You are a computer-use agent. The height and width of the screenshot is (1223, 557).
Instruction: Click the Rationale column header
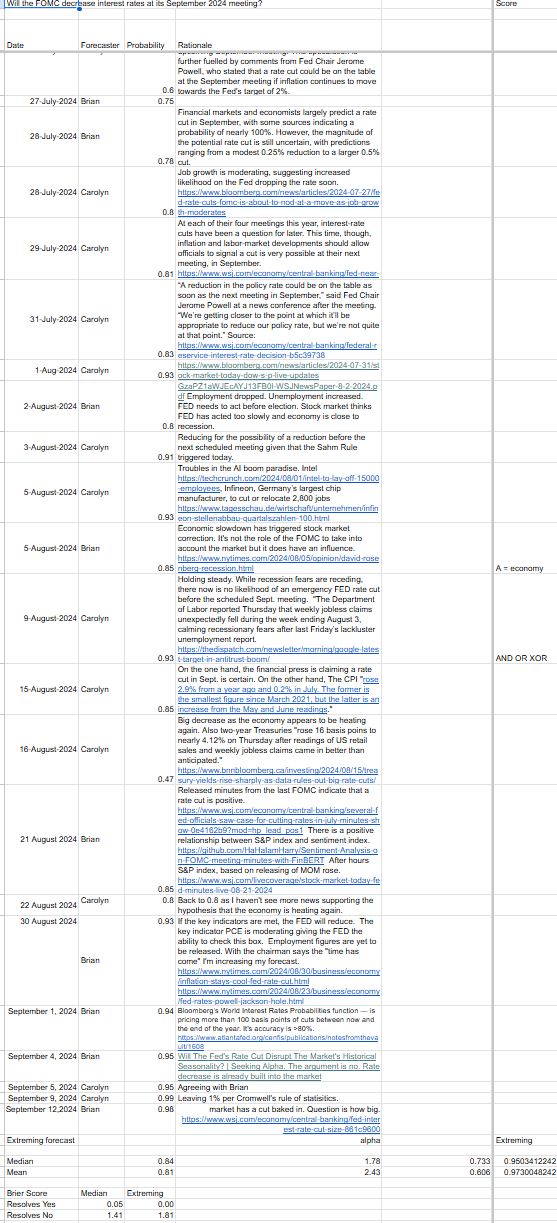pyautogui.click(x=194, y=46)
